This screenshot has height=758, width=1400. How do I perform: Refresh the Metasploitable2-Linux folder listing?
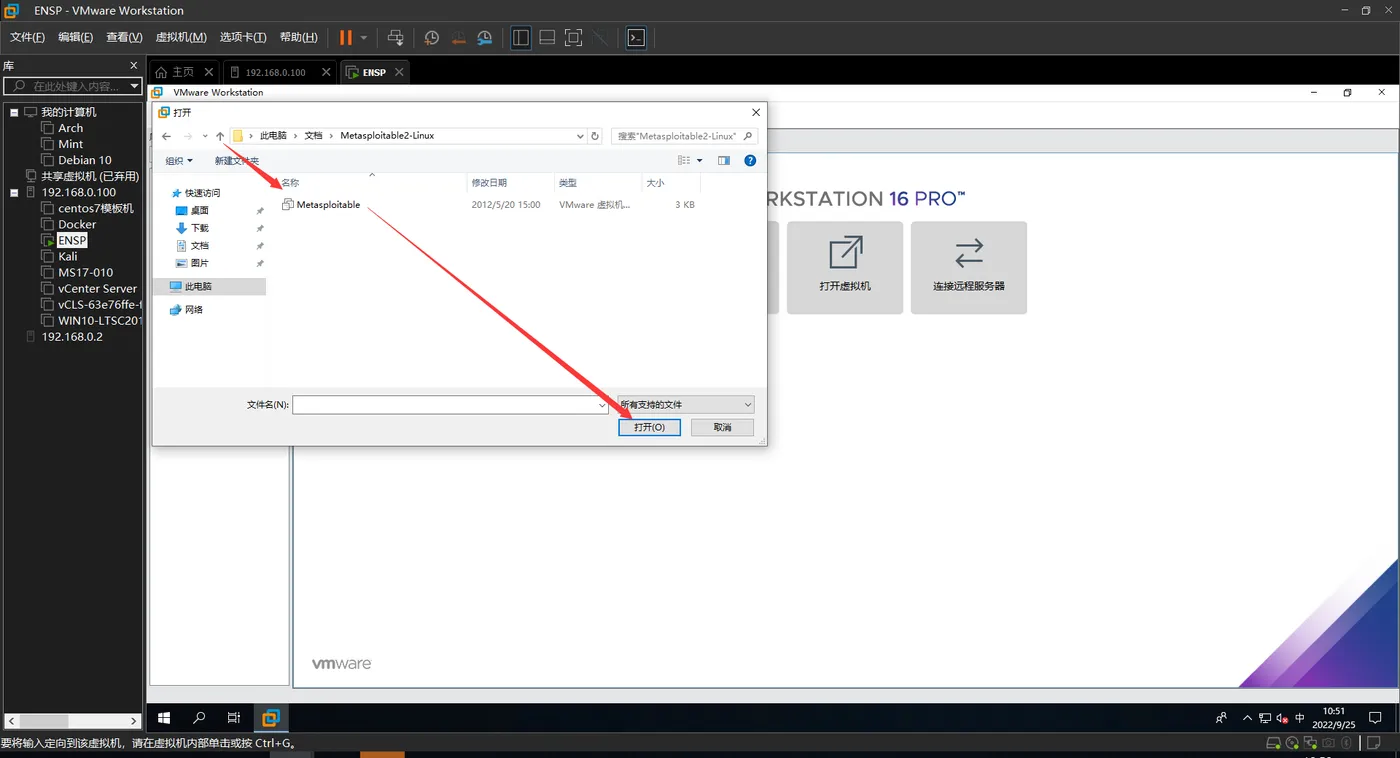pyautogui.click(x=595, y=136)
